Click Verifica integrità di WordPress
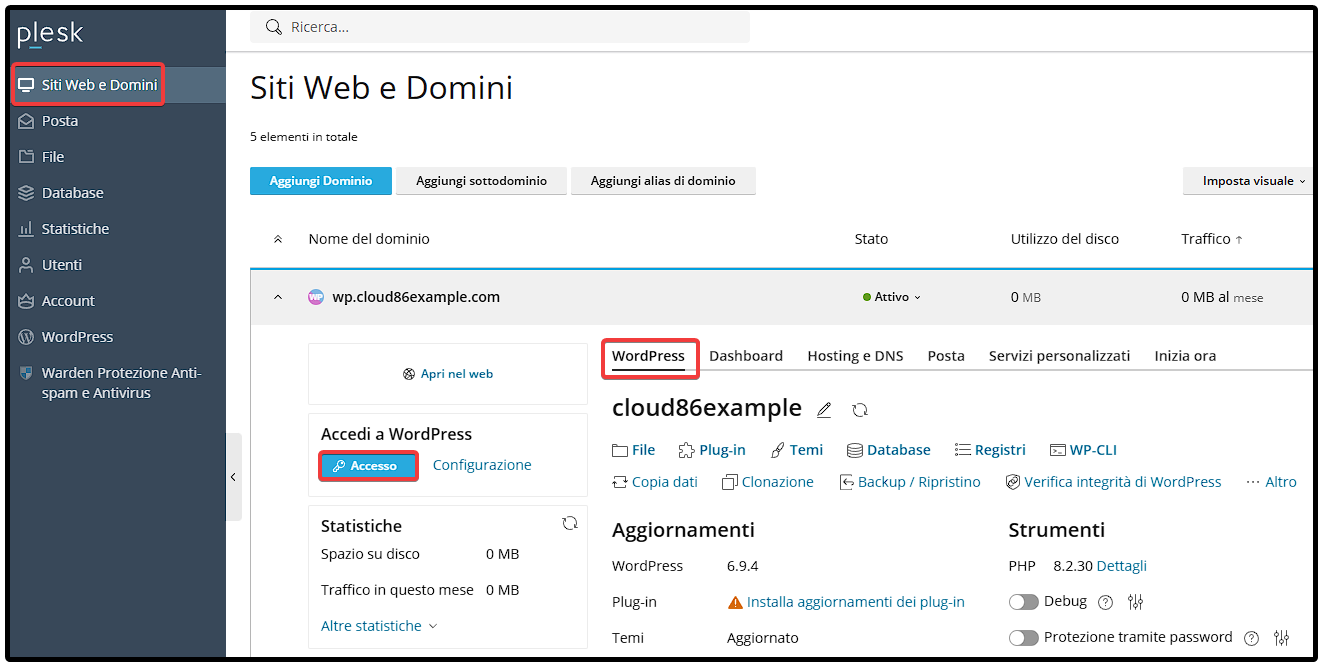Viewport: 1323px width, 667px height. (x=1113, y=482)
